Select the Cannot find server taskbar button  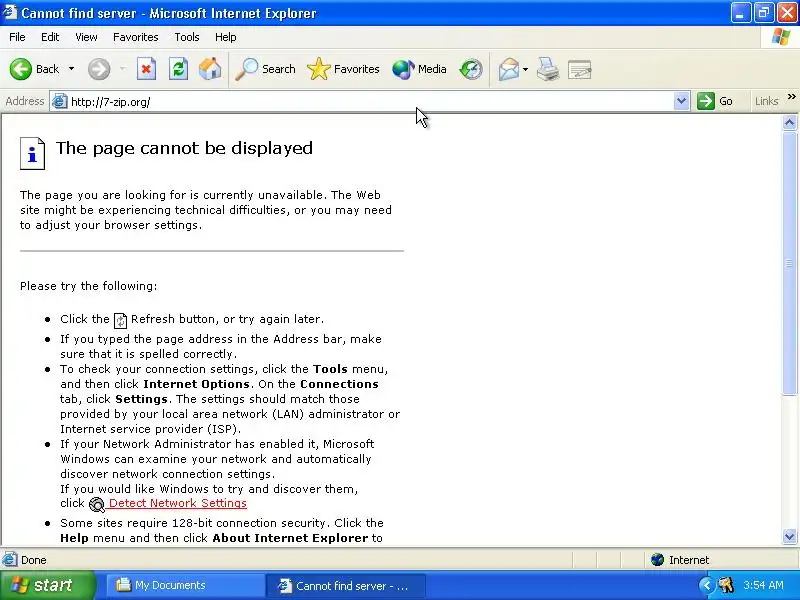click(346, 585)
